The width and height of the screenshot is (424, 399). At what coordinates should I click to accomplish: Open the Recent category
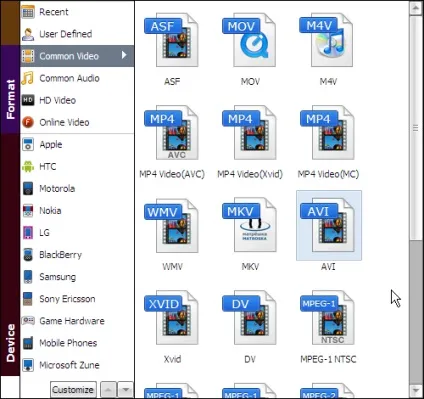(77, 12)
